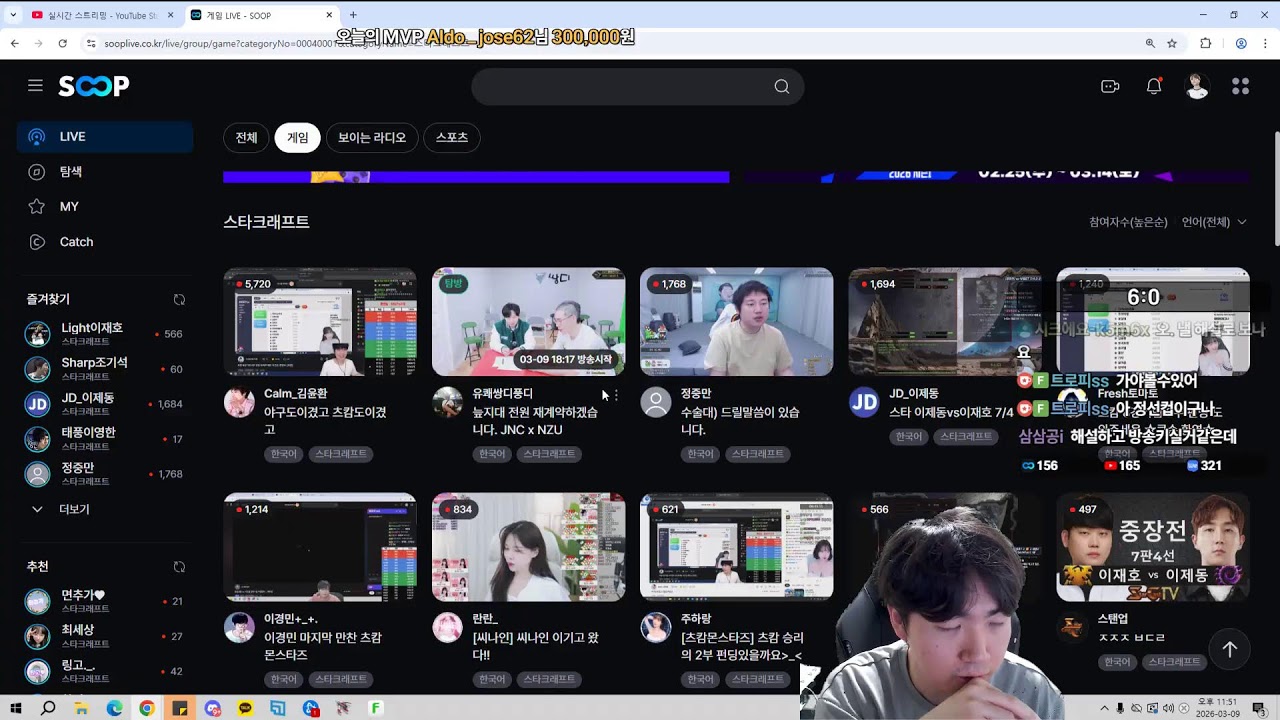The width and height of the screenshot is (1280, 720).
Task: Open 태풍이영한 from favorites
Action: pos(105,439)
